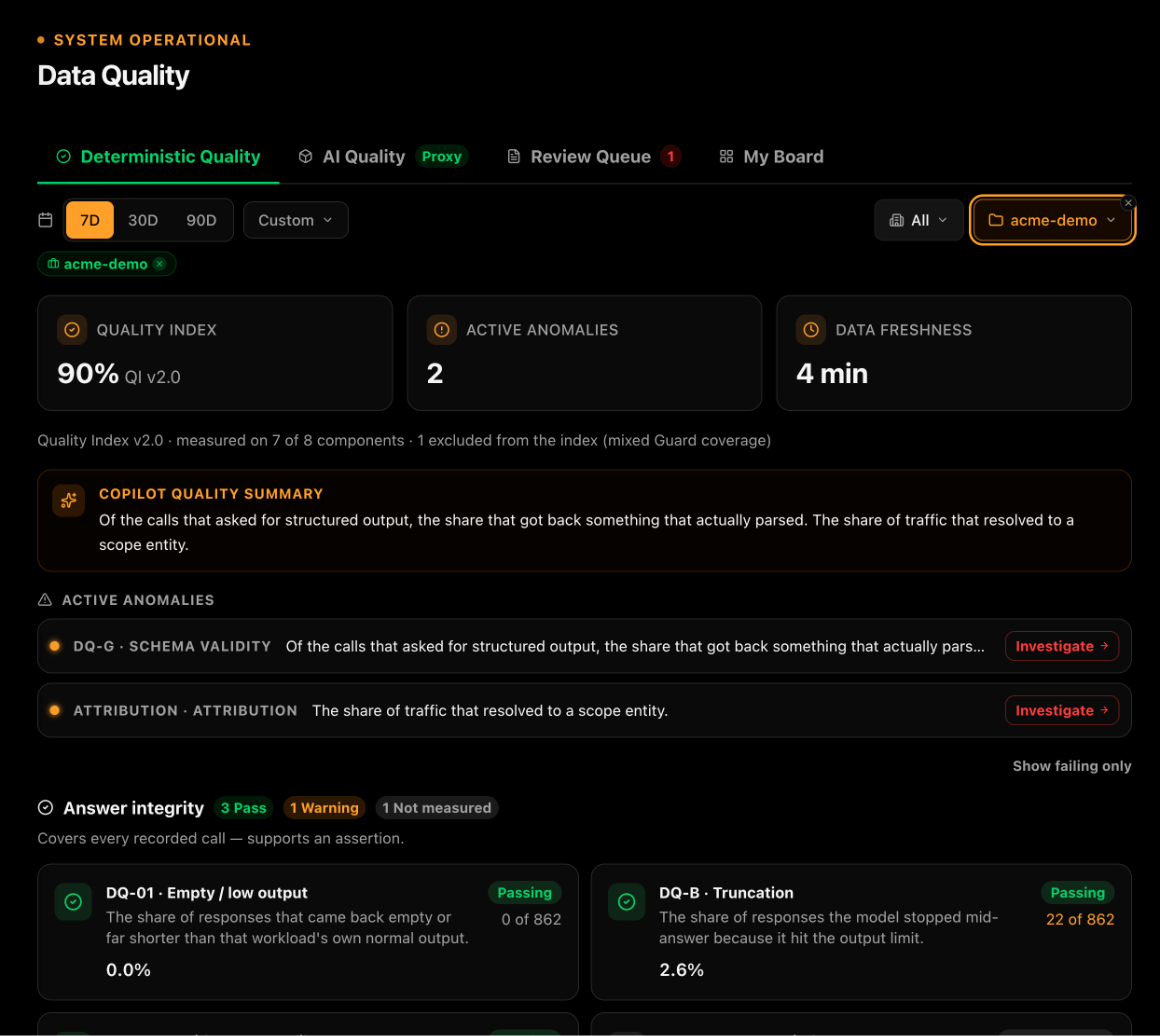Click the Copilot sparkle icon
This screenshot has width=1160, height=1036.
(69, 501)
